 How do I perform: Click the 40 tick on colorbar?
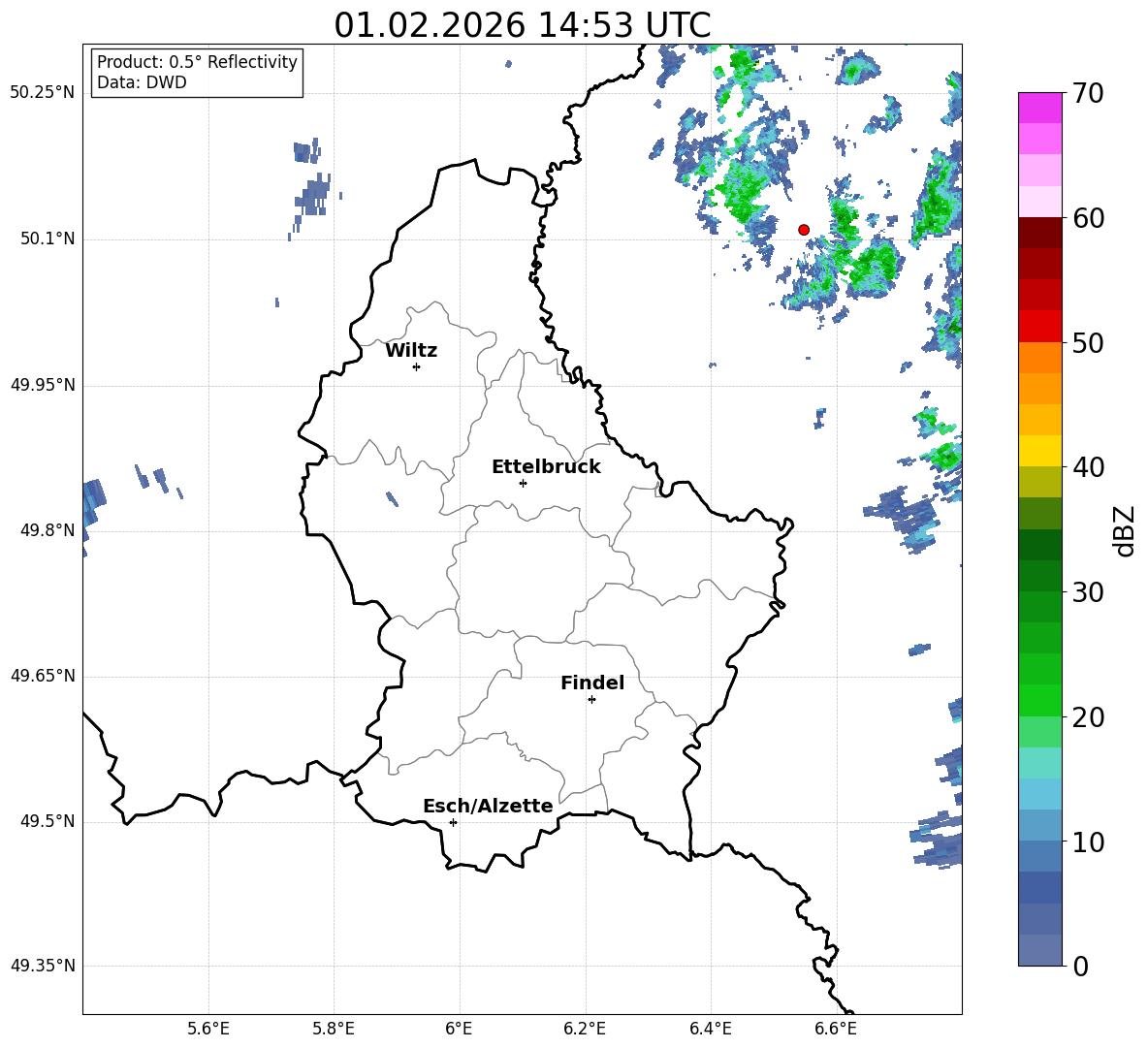pyautogui.click(x=1088, y=467)
